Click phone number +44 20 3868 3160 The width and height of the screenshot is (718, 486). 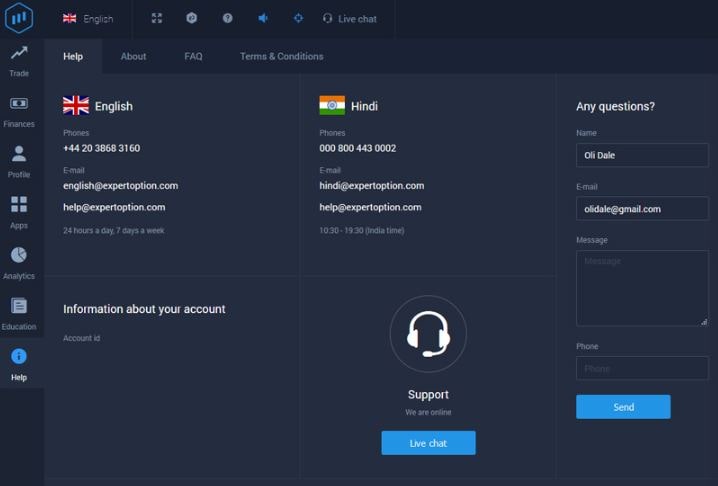102,148
